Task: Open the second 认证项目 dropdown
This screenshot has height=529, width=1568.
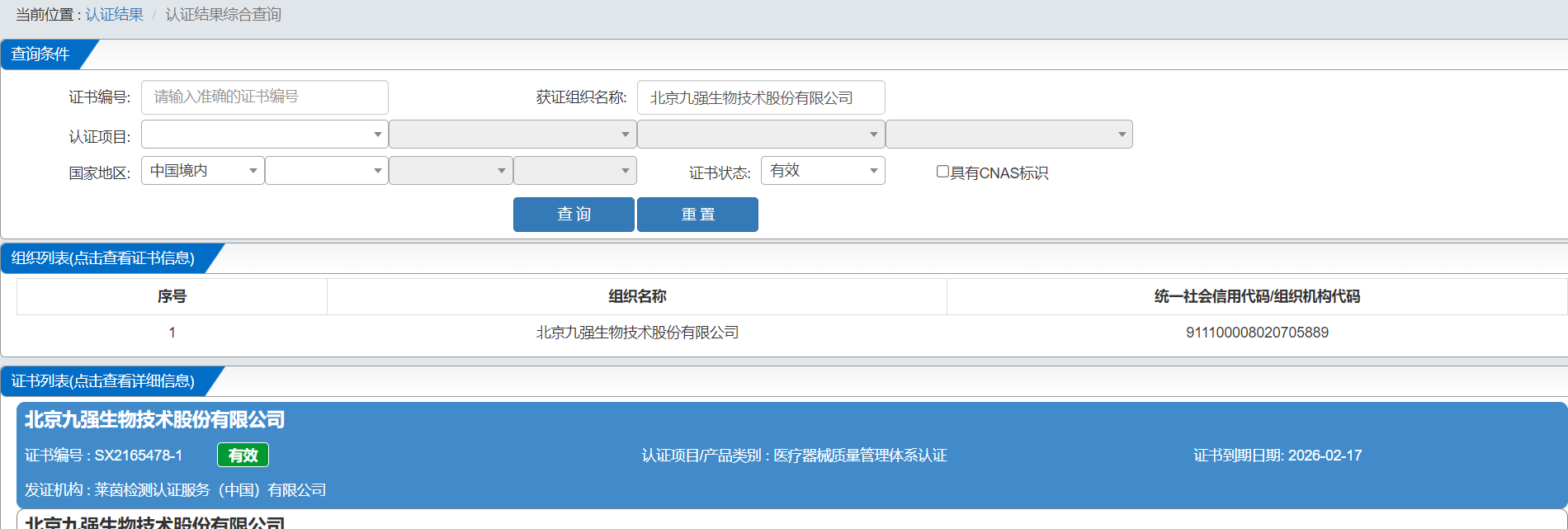Action: pyautogui.click(x=512, y=135)
